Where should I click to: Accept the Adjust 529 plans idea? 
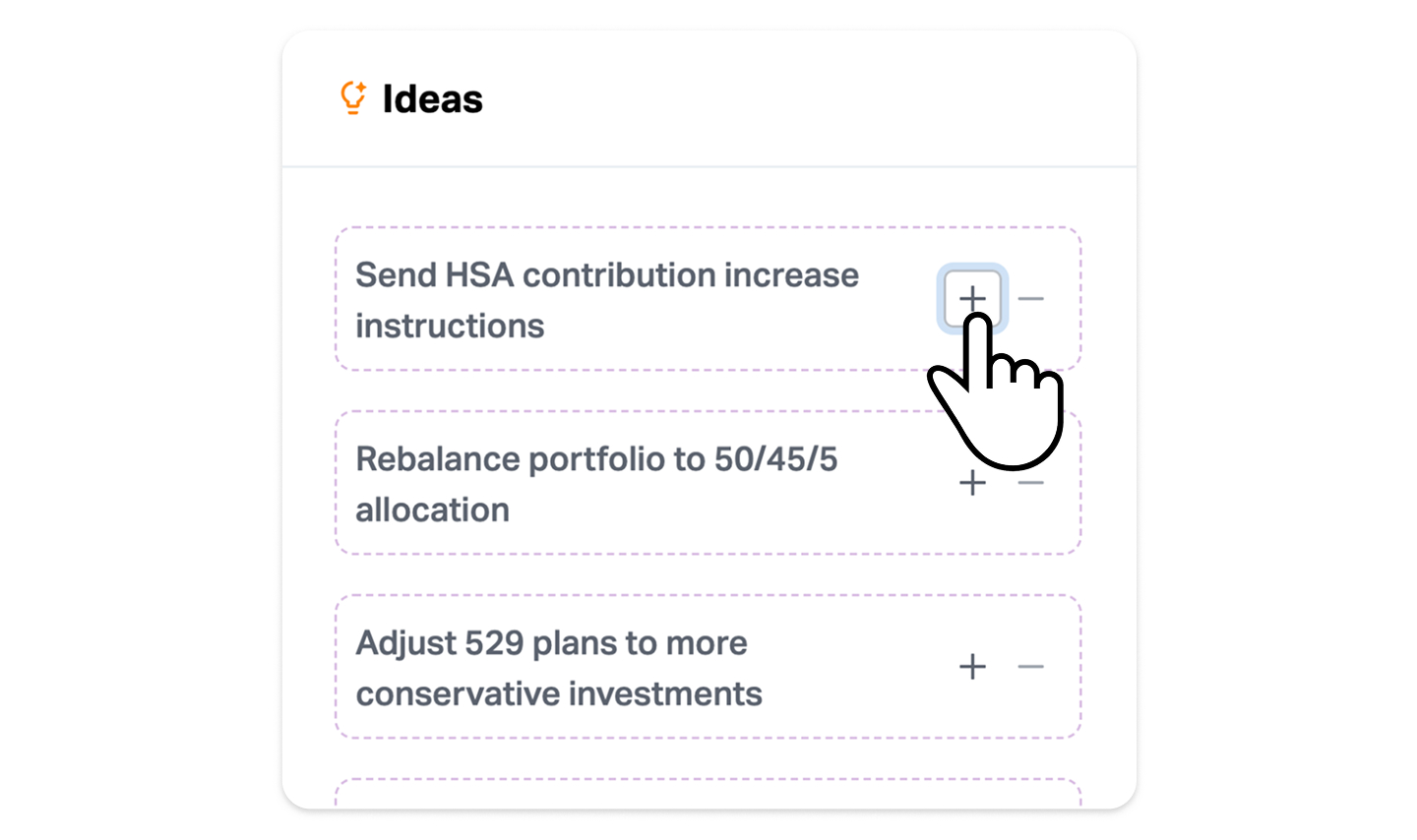pos(972,667)
